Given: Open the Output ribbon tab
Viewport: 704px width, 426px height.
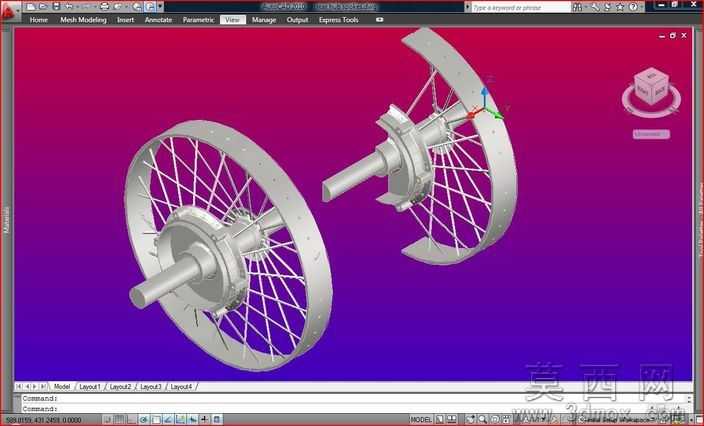Looking at the screenshot, I should coord(297,20).
